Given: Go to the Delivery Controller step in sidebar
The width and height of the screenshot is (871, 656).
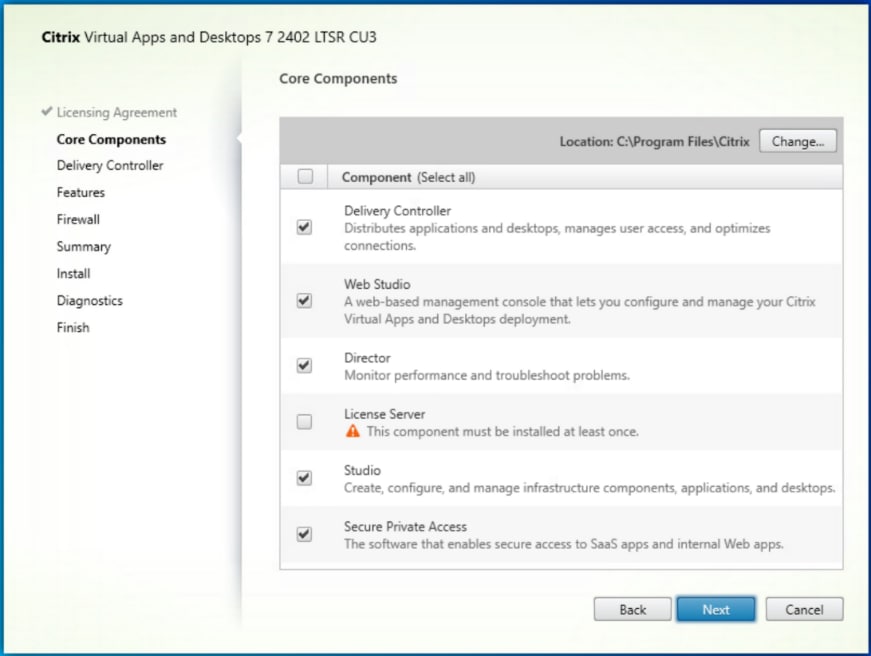Looking at the screenshot, I should (x=110, y=166).
